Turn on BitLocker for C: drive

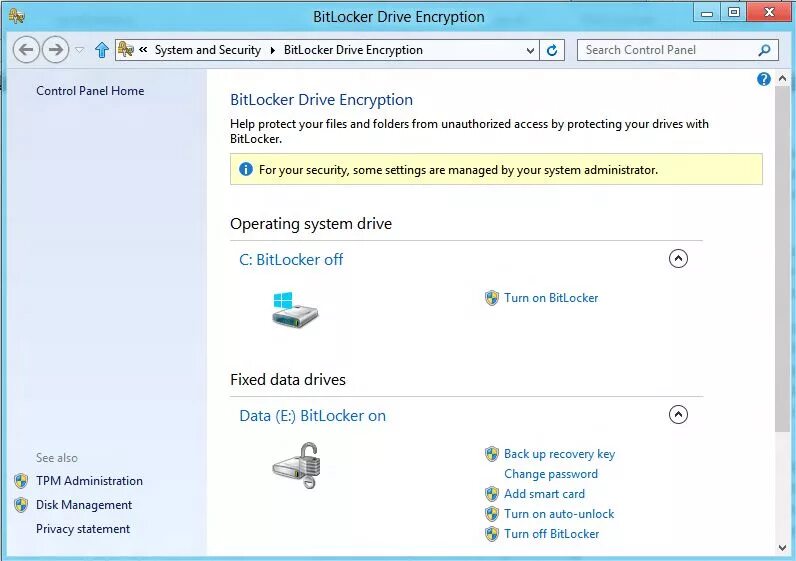[x=551, y=298]
